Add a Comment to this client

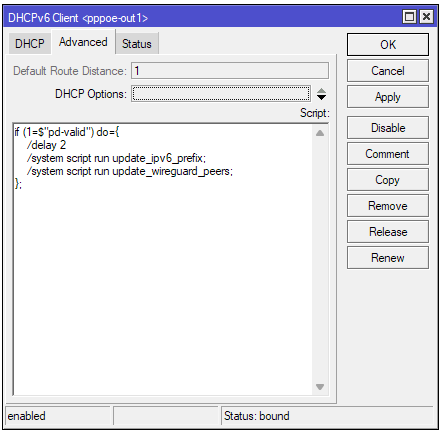coord(388,154)
